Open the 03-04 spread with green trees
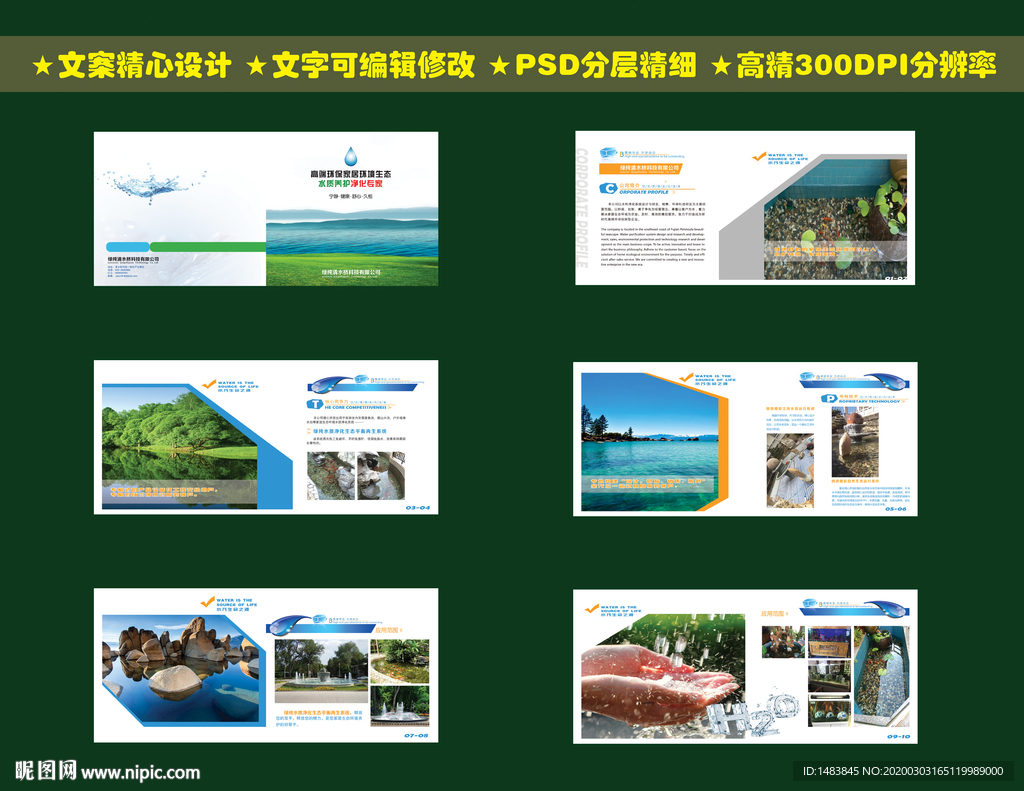 coord(266,437)
